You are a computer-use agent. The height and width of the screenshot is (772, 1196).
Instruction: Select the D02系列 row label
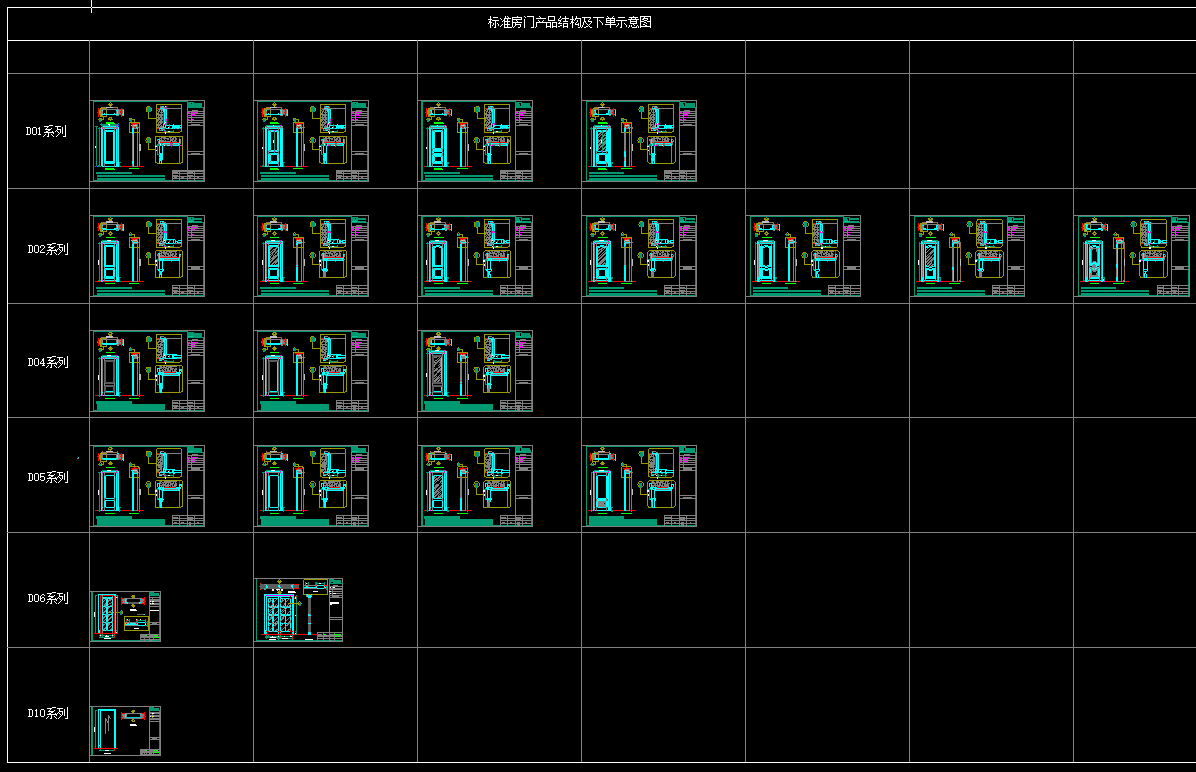click(47, 249)
